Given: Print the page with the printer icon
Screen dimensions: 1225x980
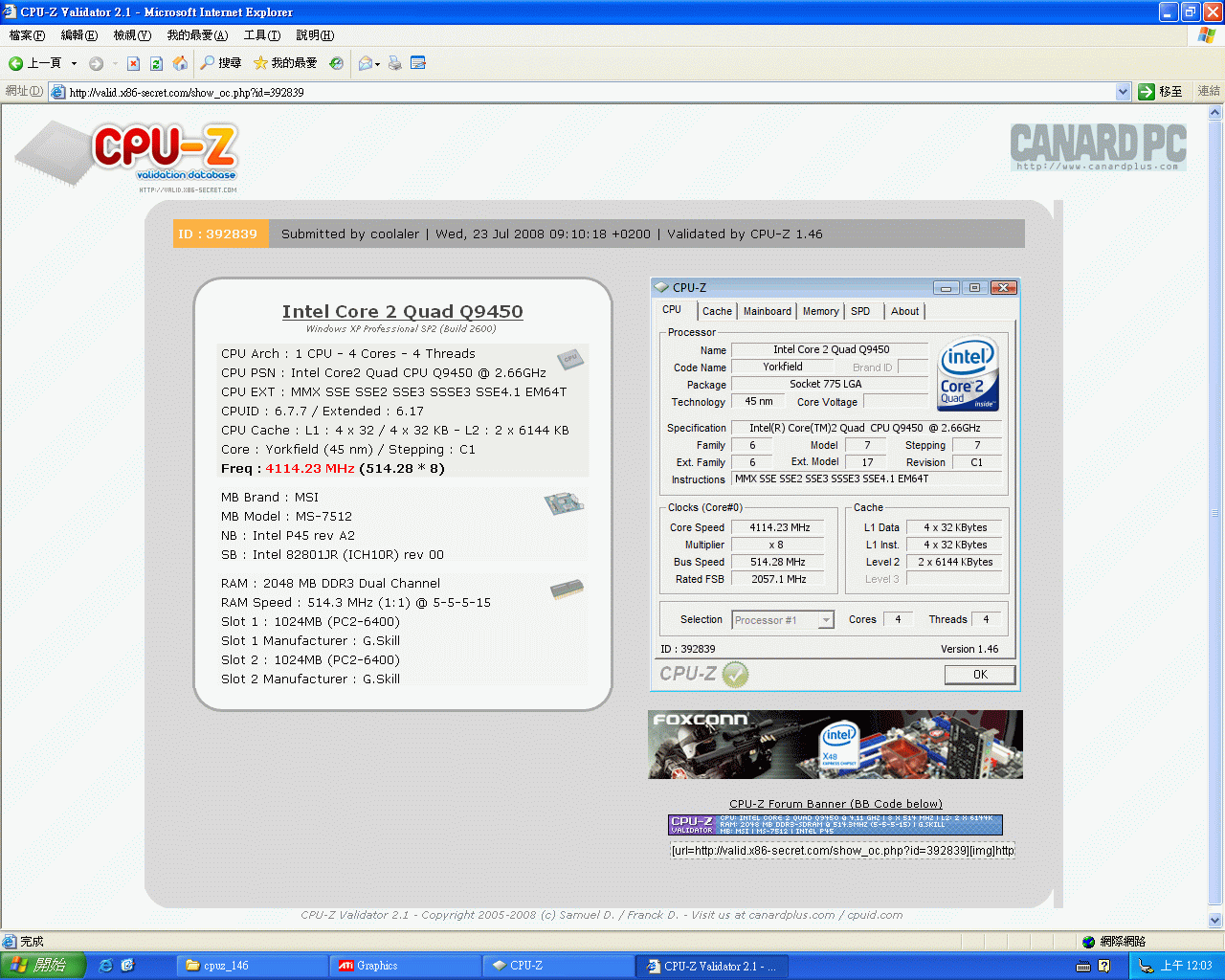Looking at the screenshot, I should (x=394, y=63).
